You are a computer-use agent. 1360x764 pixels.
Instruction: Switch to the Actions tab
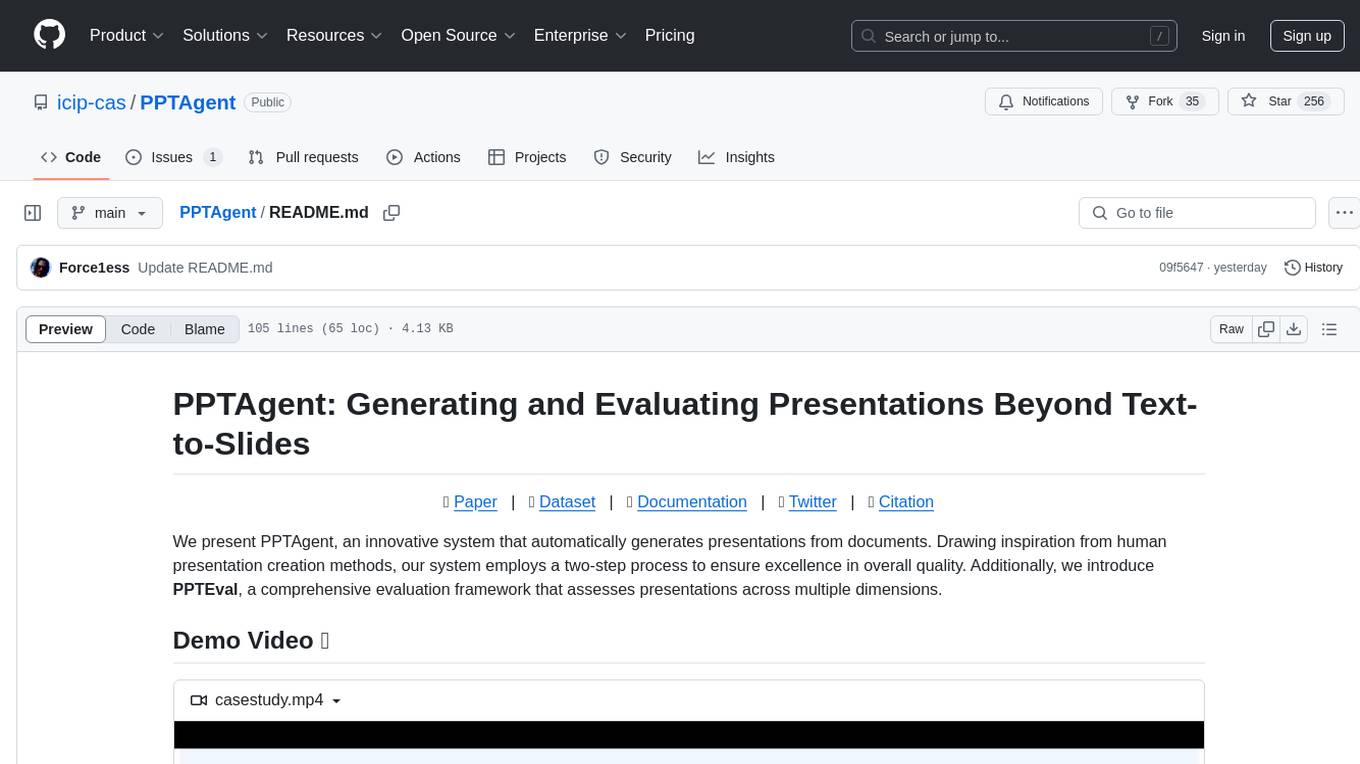[423, 157]
